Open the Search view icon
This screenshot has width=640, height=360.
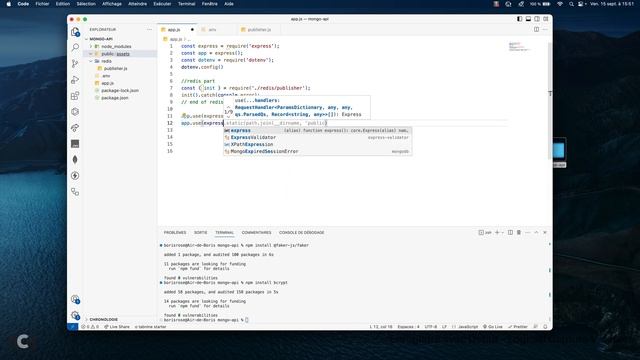click(75, 48)
